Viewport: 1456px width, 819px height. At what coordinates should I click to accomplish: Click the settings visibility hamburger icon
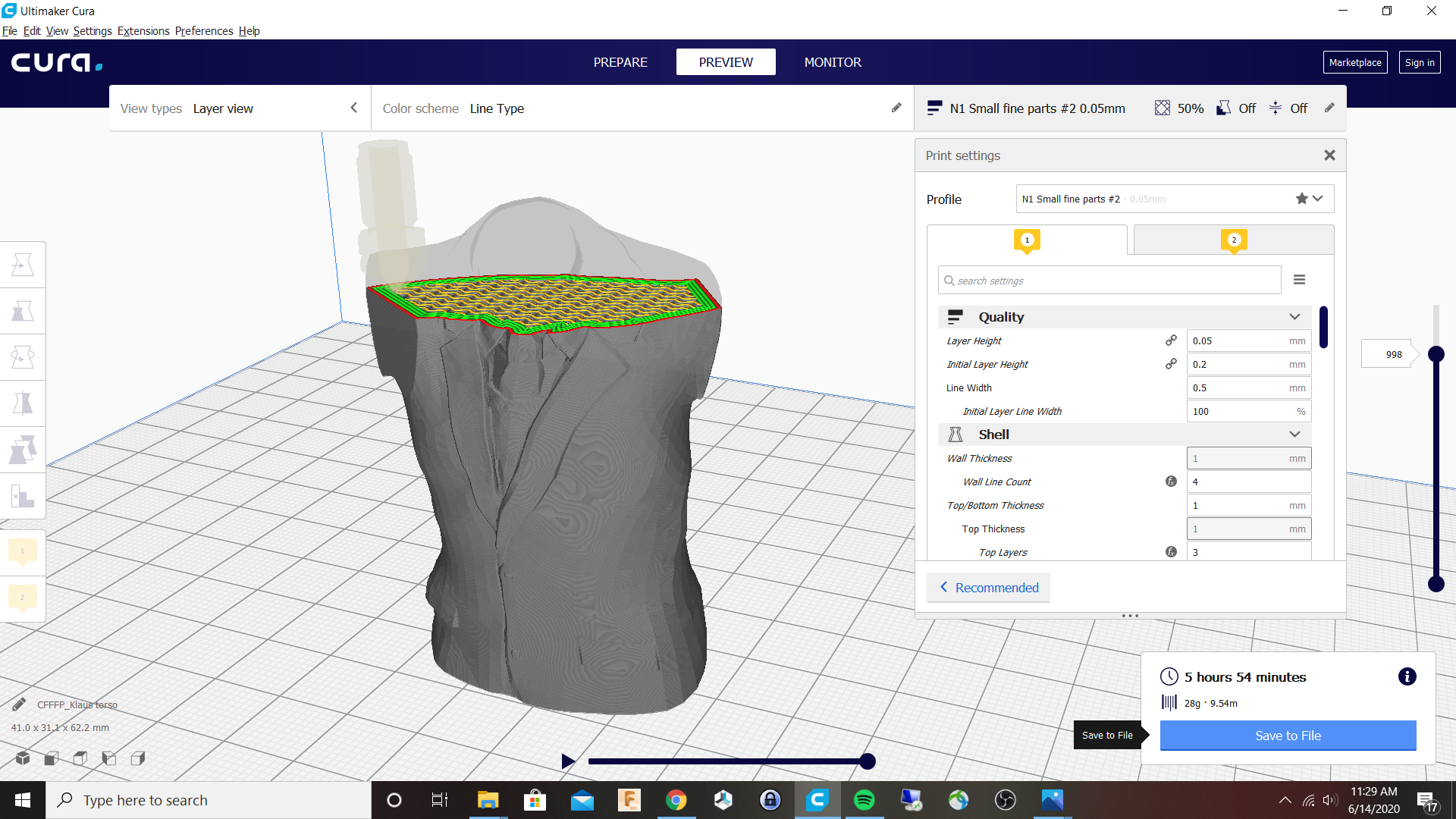click(1299, 280)
